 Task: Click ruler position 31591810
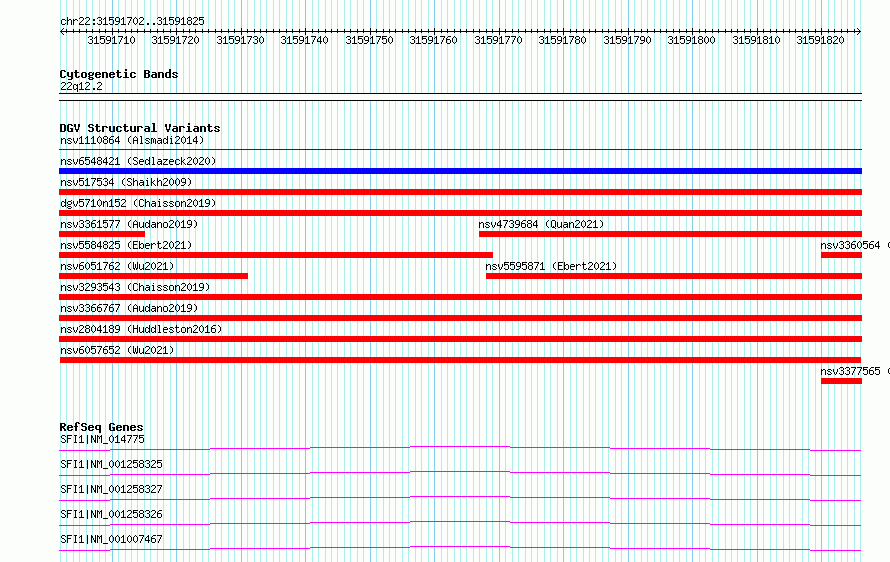click(x=756, y=40)
